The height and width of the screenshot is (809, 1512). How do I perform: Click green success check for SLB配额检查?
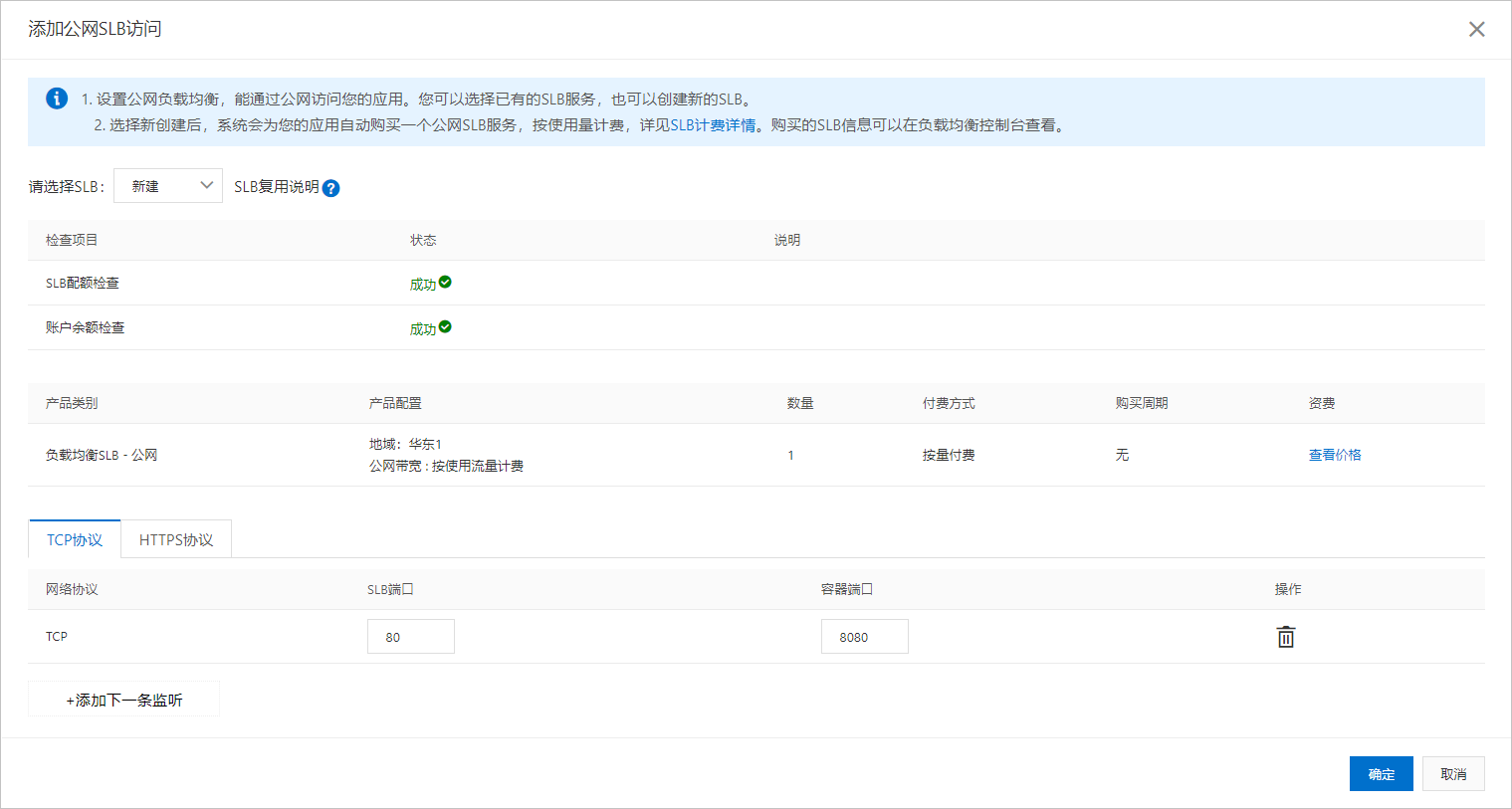tap(445, 282)
